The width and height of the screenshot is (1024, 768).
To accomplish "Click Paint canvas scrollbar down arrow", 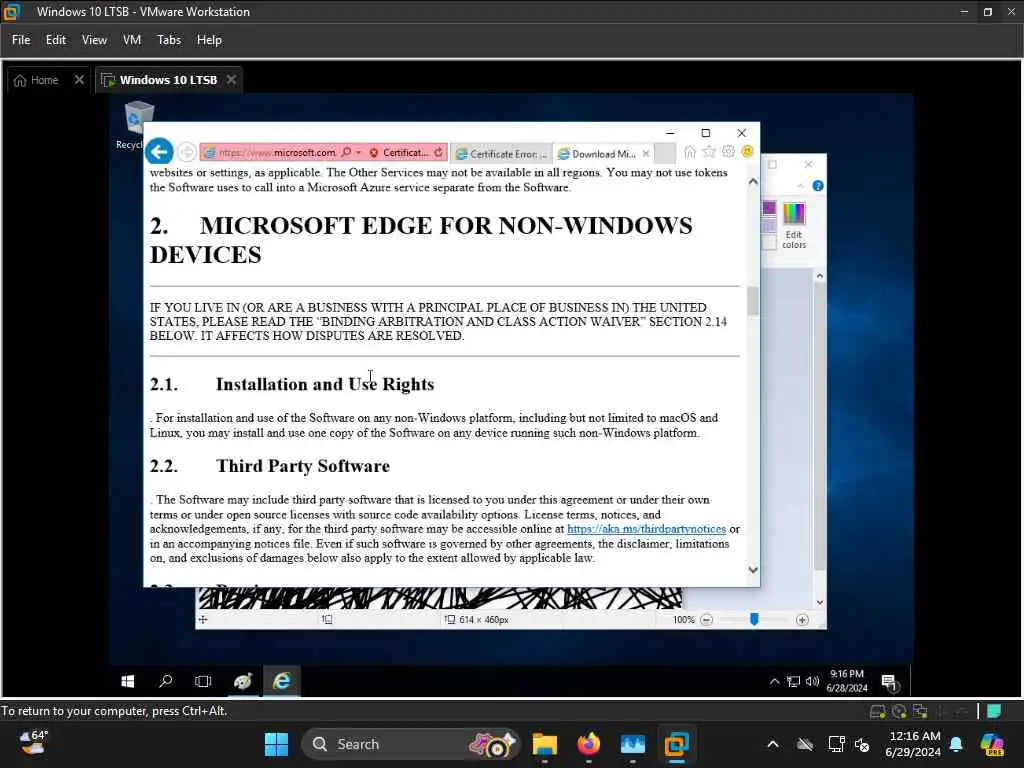I will pos(820,603).
